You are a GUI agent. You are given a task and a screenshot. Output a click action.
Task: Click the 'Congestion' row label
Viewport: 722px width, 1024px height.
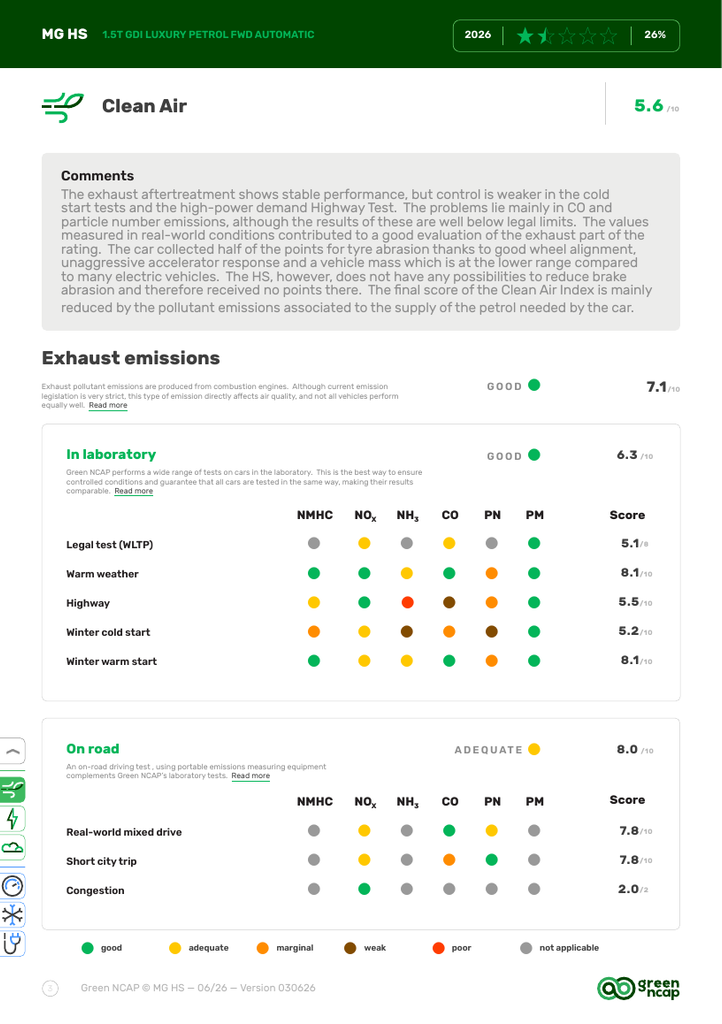(95, 891)
